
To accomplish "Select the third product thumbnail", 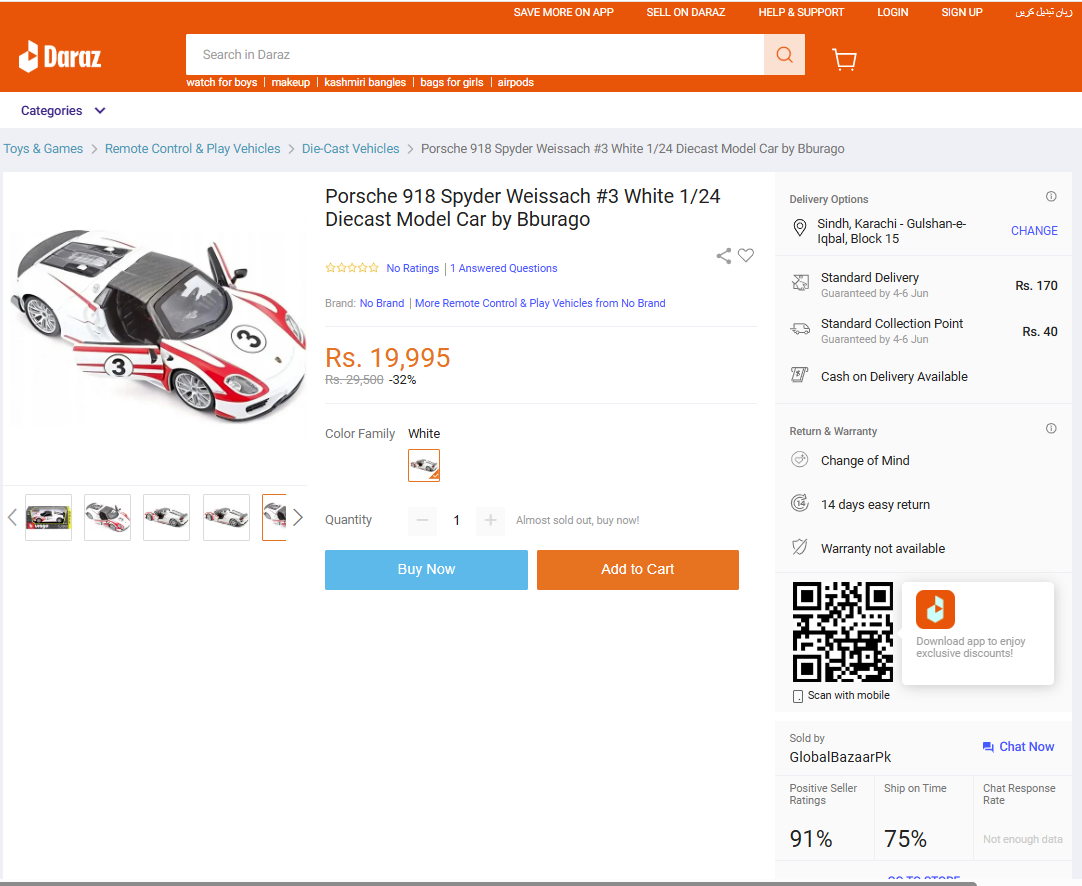I will (x=166, y=517).
